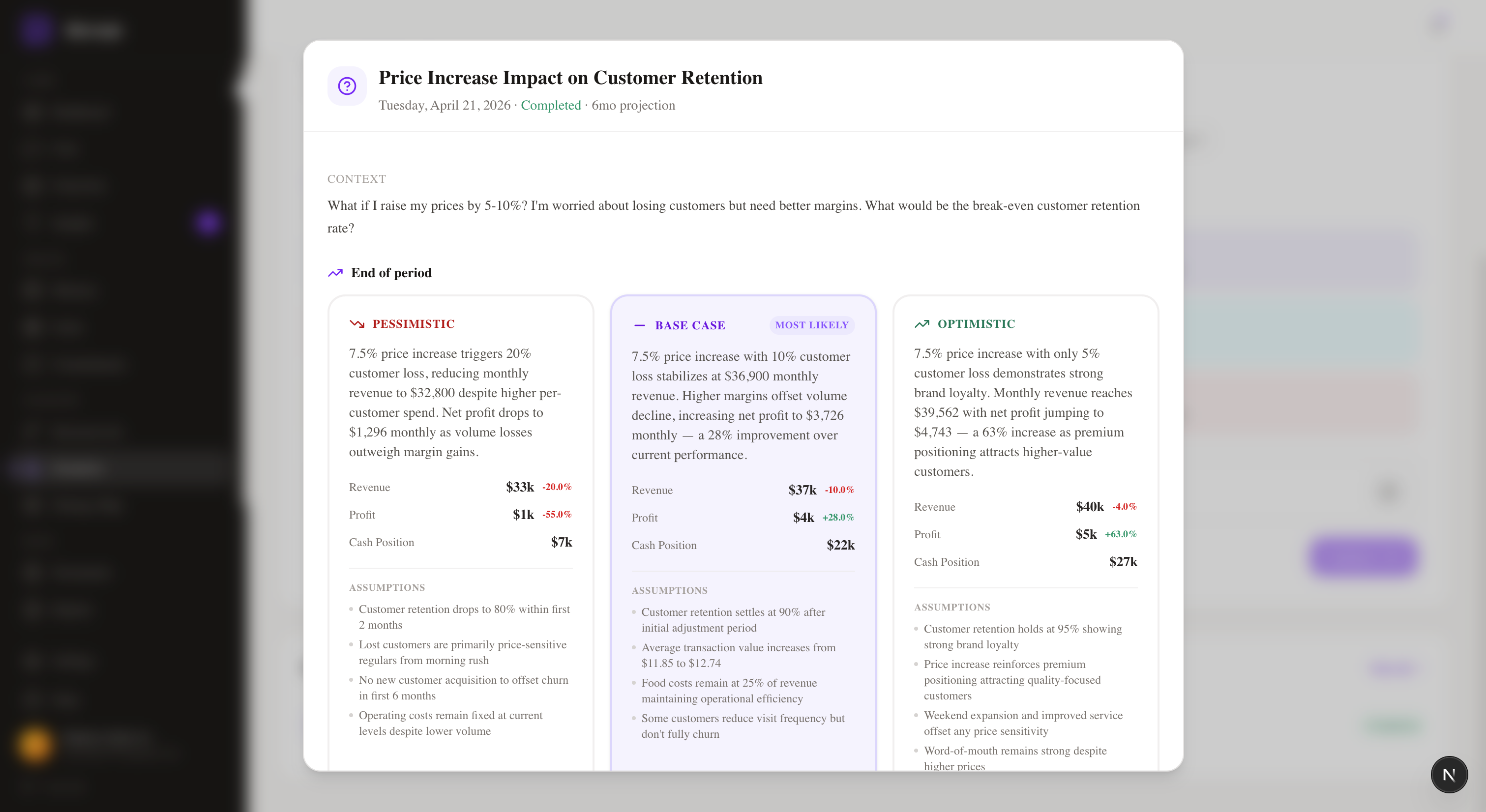Screen dimensions: 1486x812
Task: Click the 6mo projection label
Action: pos(633,106)
